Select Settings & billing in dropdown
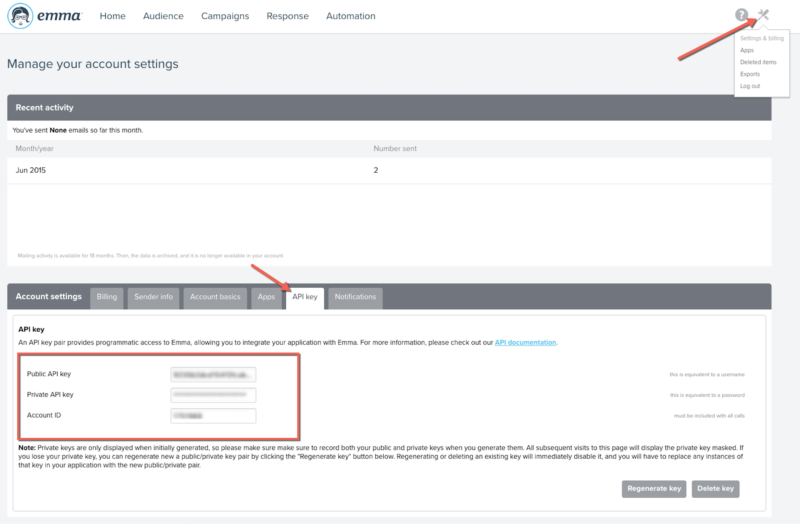 pos(762,38)
